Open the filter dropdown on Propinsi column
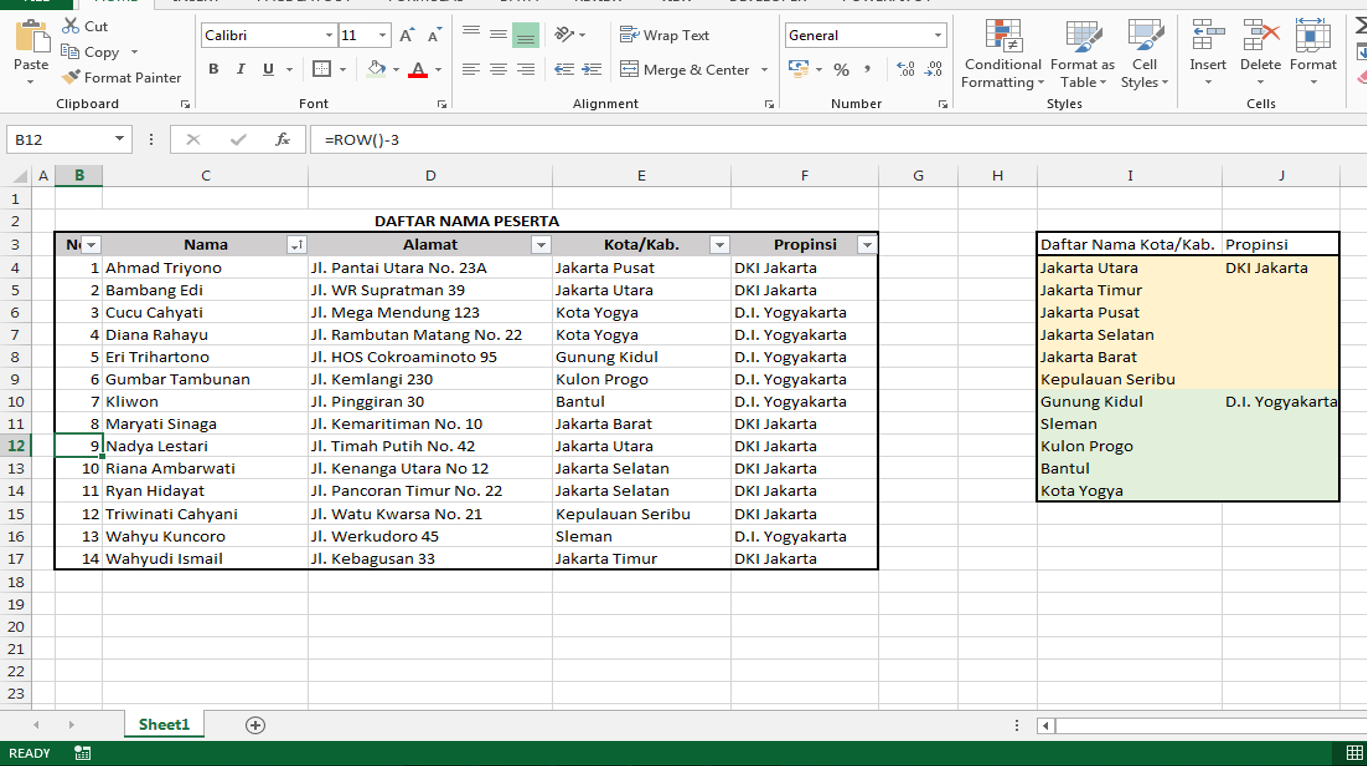 (866, 243)
